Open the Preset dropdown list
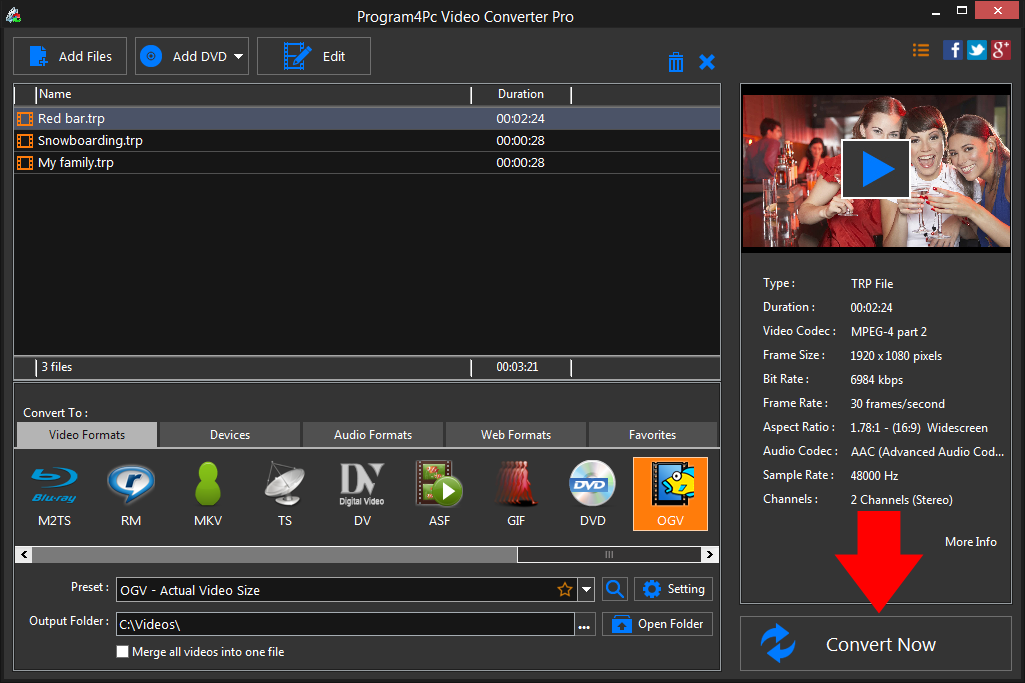Image resolution: width=1025 pixels, height=683 pixels. click(587, 589)
